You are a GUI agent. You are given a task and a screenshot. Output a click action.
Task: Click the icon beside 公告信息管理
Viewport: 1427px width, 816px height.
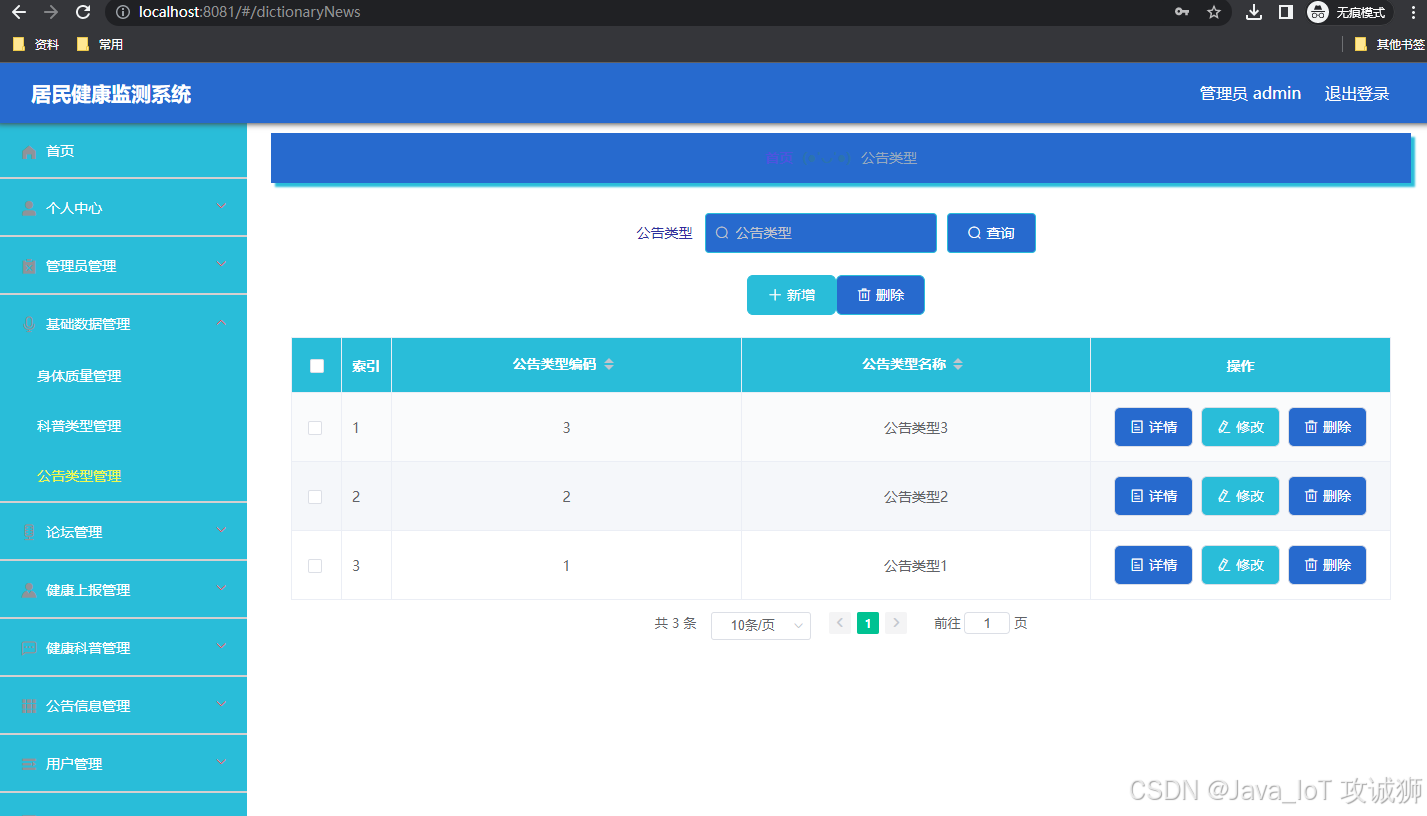tap(29, 706)
